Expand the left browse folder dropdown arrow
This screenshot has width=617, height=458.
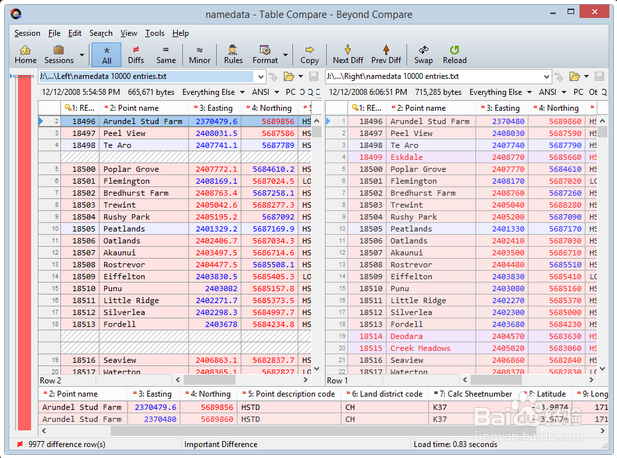[x=301, y=76]
